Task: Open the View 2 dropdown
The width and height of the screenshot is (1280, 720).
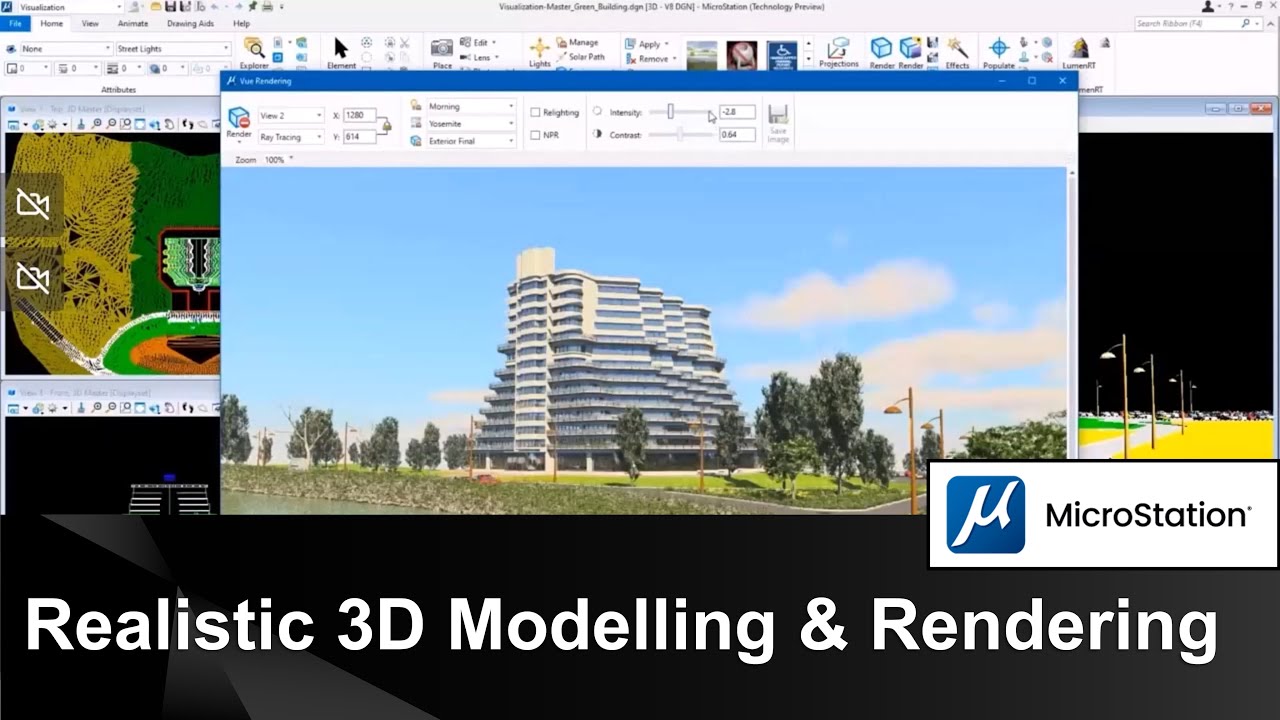Action: point(290,116)
